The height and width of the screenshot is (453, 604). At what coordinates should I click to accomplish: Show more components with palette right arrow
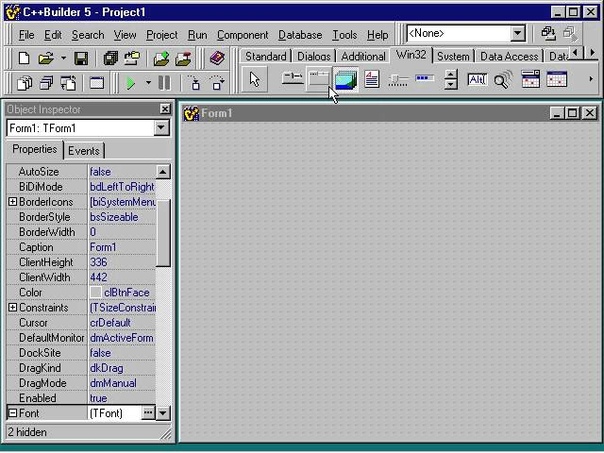coord(591,79)
